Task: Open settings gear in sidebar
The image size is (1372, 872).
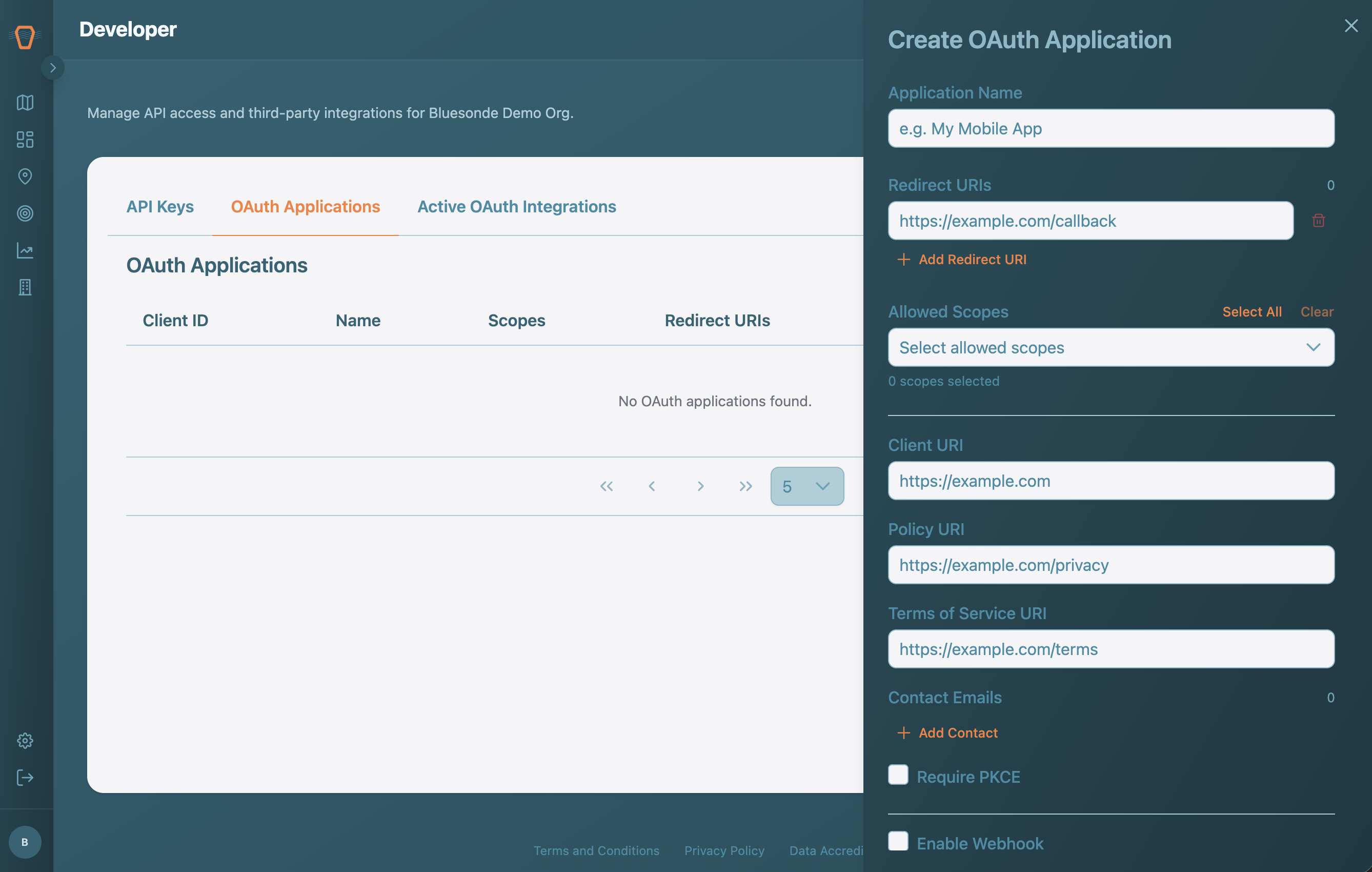Action: (x=25, y=741)
